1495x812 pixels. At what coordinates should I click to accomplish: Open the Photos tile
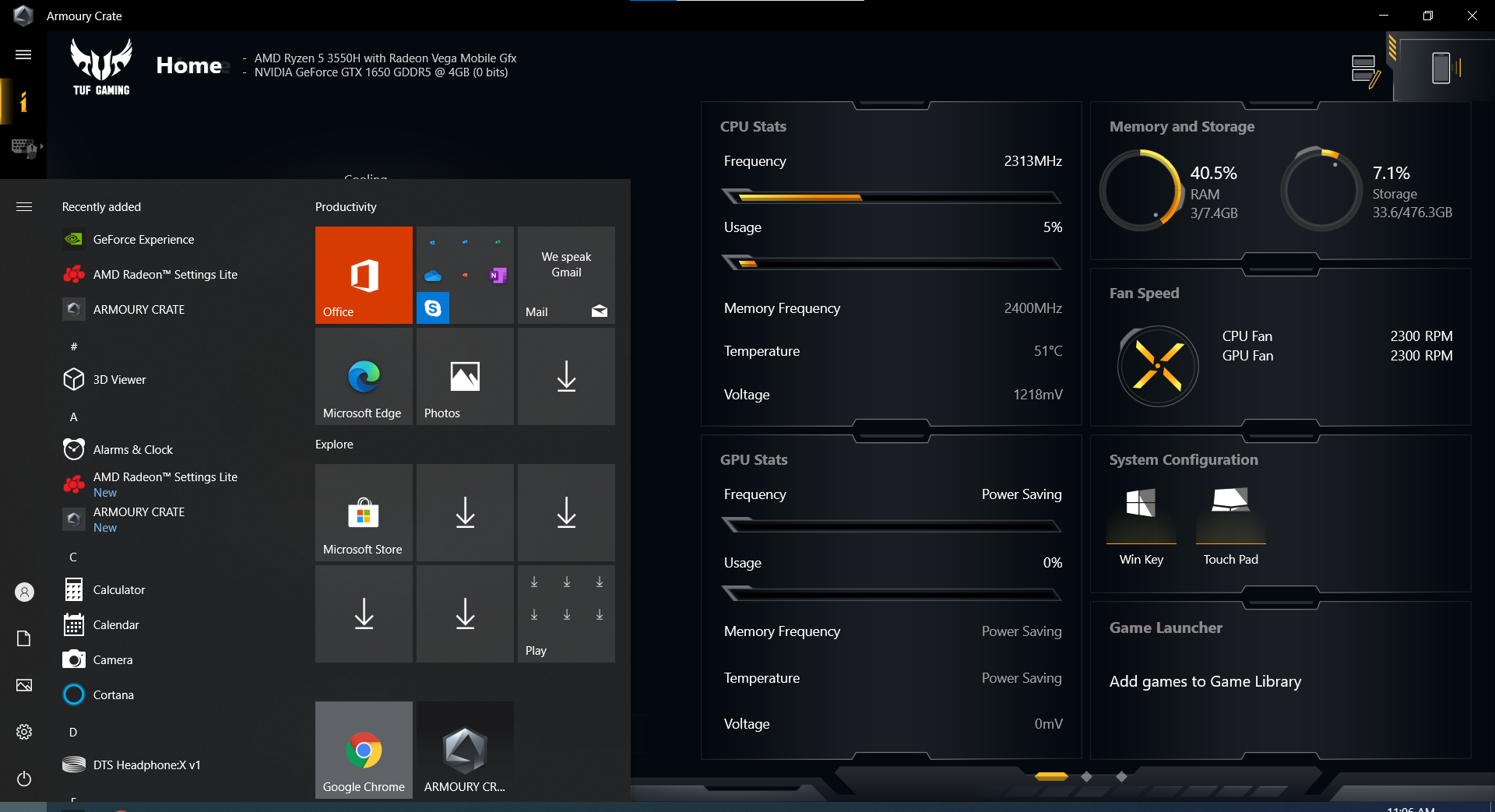click(465, 376)
